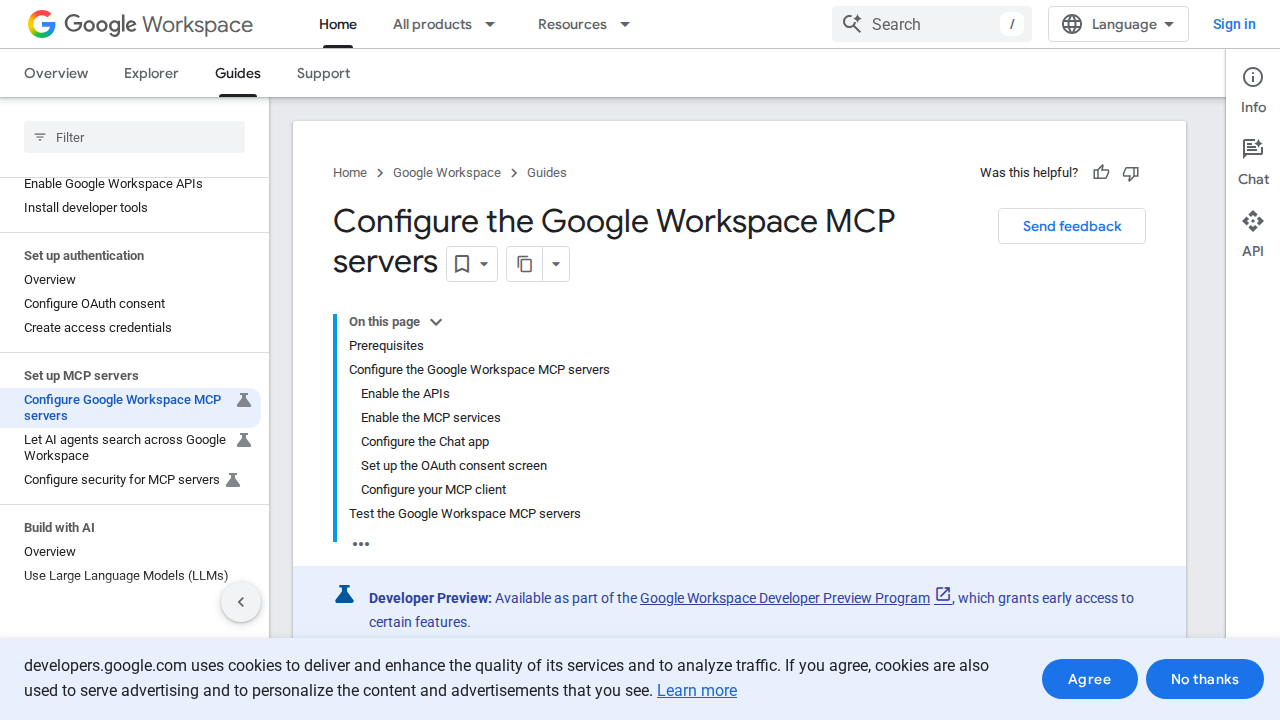The image size is (1280, 720).
Task: Open Create access credentials in sidebar
Action: coord(98,328)
